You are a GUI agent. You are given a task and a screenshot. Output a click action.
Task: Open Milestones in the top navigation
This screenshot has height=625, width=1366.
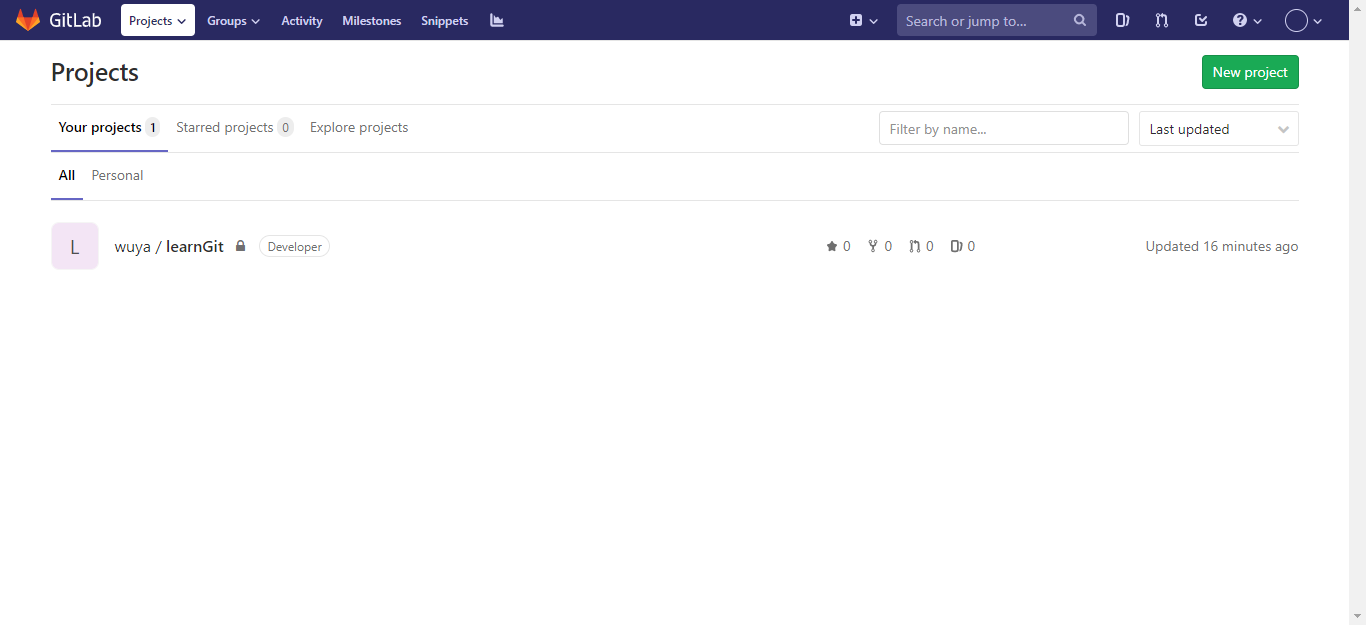[x=372, y=20]
